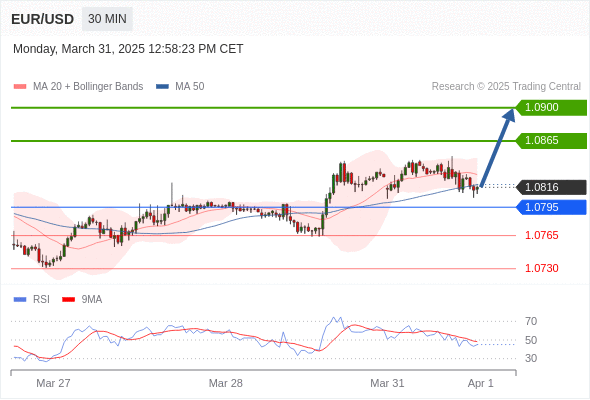Select the MA 50 legend label
Viewport: 590px width, 400px height.
190,87
